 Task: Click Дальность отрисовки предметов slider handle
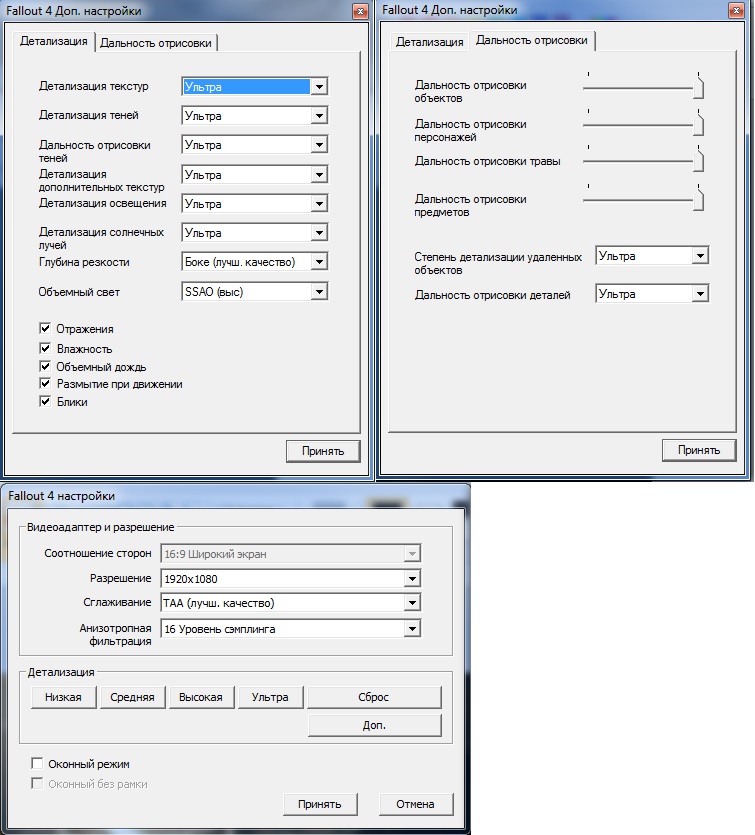point(698,200)
